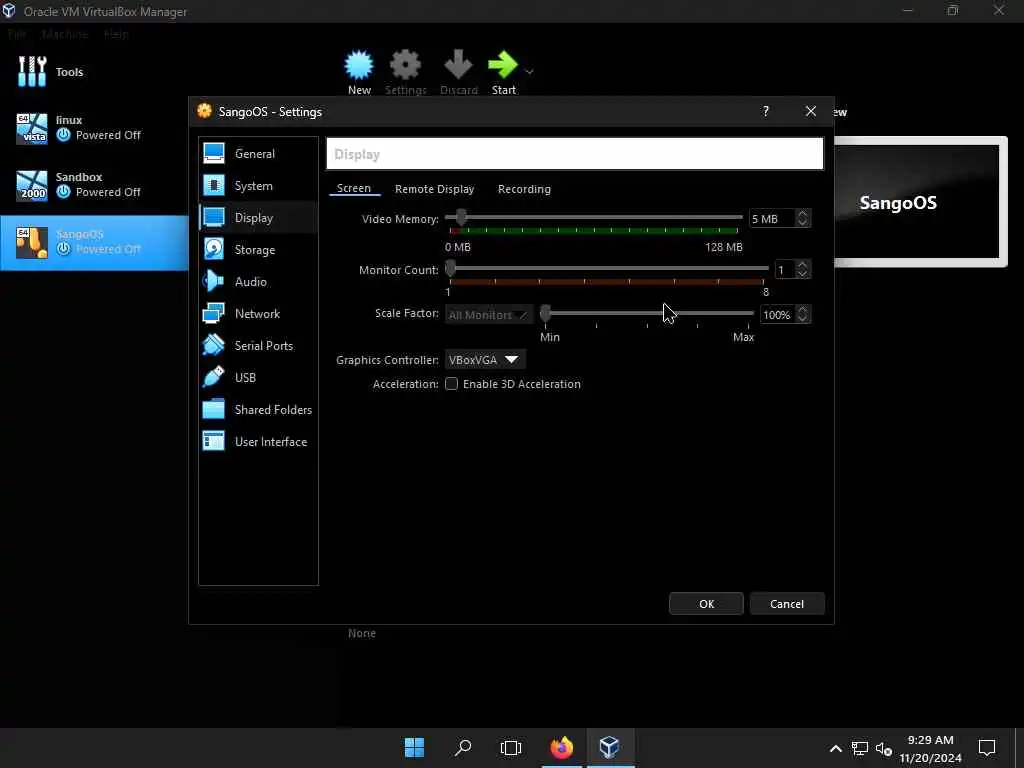
Task: Click the Scale Factor slider handle
Action: click(x=545, y=313)
